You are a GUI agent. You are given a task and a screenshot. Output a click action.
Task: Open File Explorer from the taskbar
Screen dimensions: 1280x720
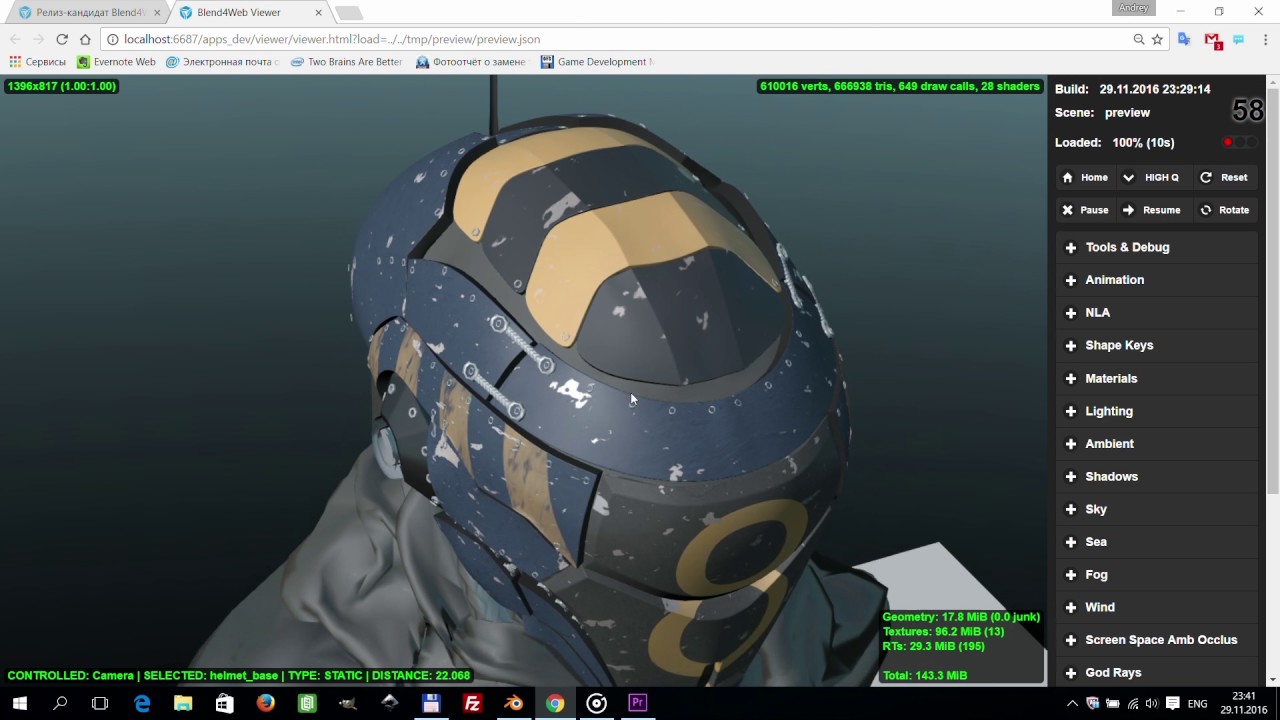pos(183,703)
